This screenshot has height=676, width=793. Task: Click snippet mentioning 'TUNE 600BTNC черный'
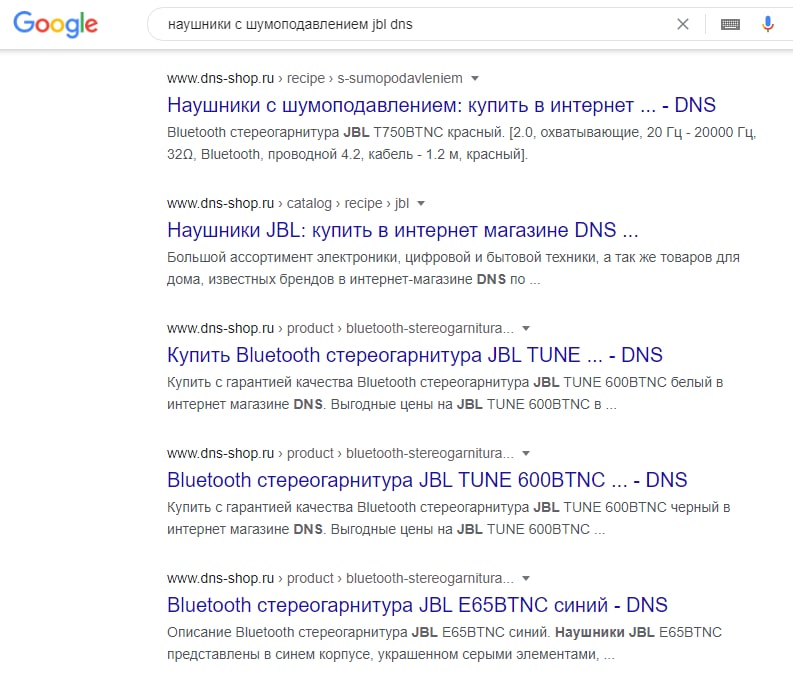pyautogui.click(x=449, y=518)
